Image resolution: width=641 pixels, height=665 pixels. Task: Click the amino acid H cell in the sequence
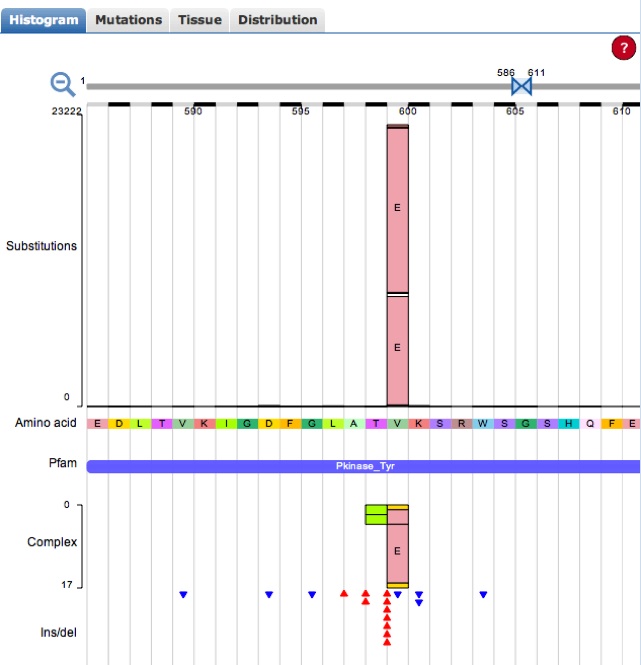coord(569,424)
